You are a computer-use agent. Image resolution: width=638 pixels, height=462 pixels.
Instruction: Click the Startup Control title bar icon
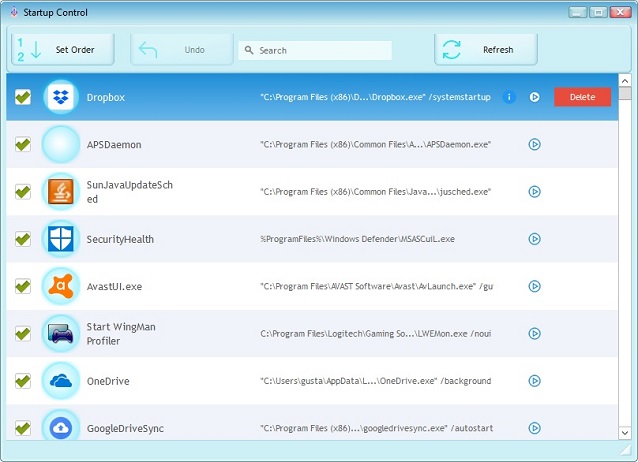point(14,12)
